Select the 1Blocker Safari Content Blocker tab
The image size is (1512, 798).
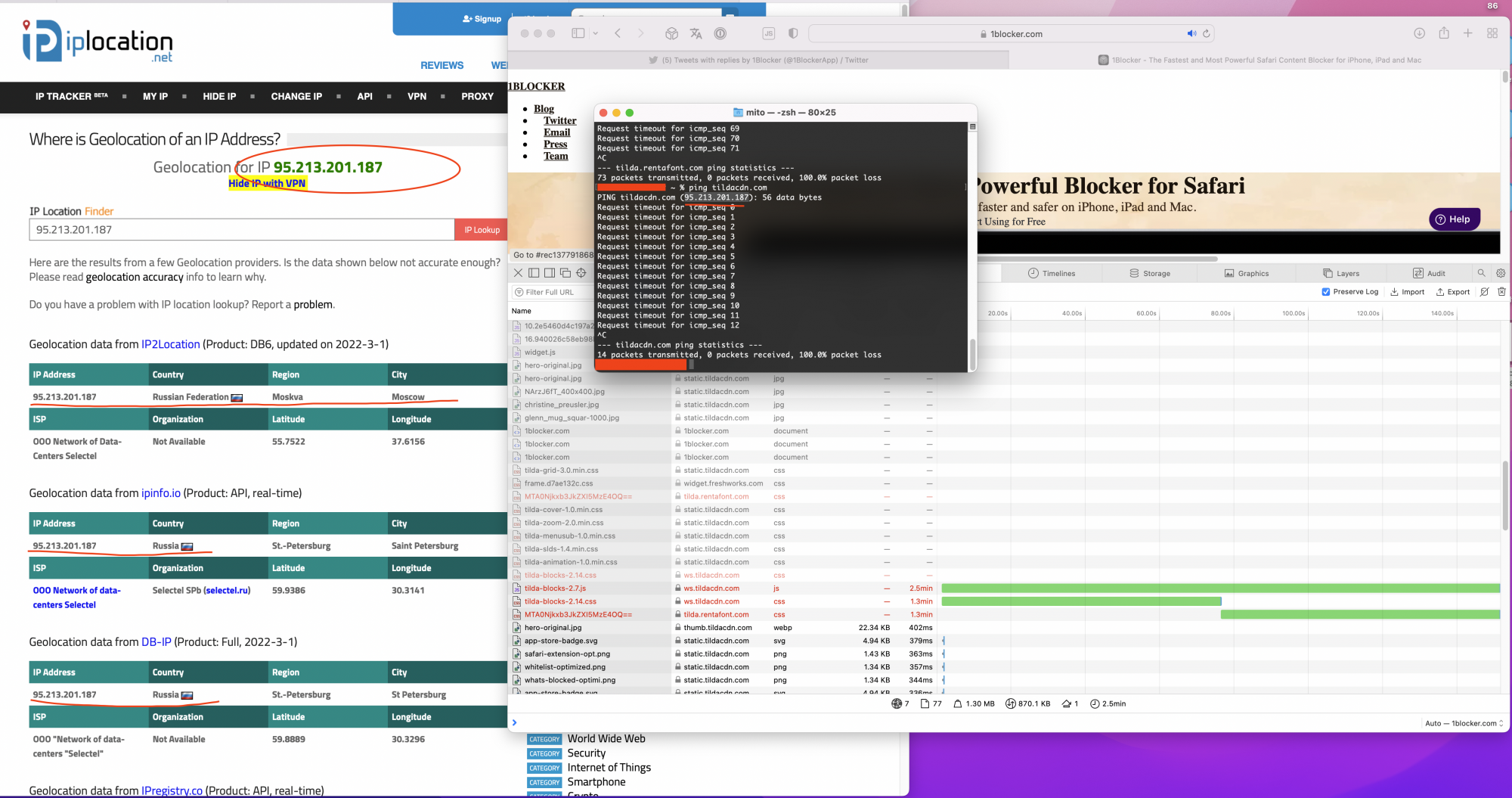click(1259, 60)
